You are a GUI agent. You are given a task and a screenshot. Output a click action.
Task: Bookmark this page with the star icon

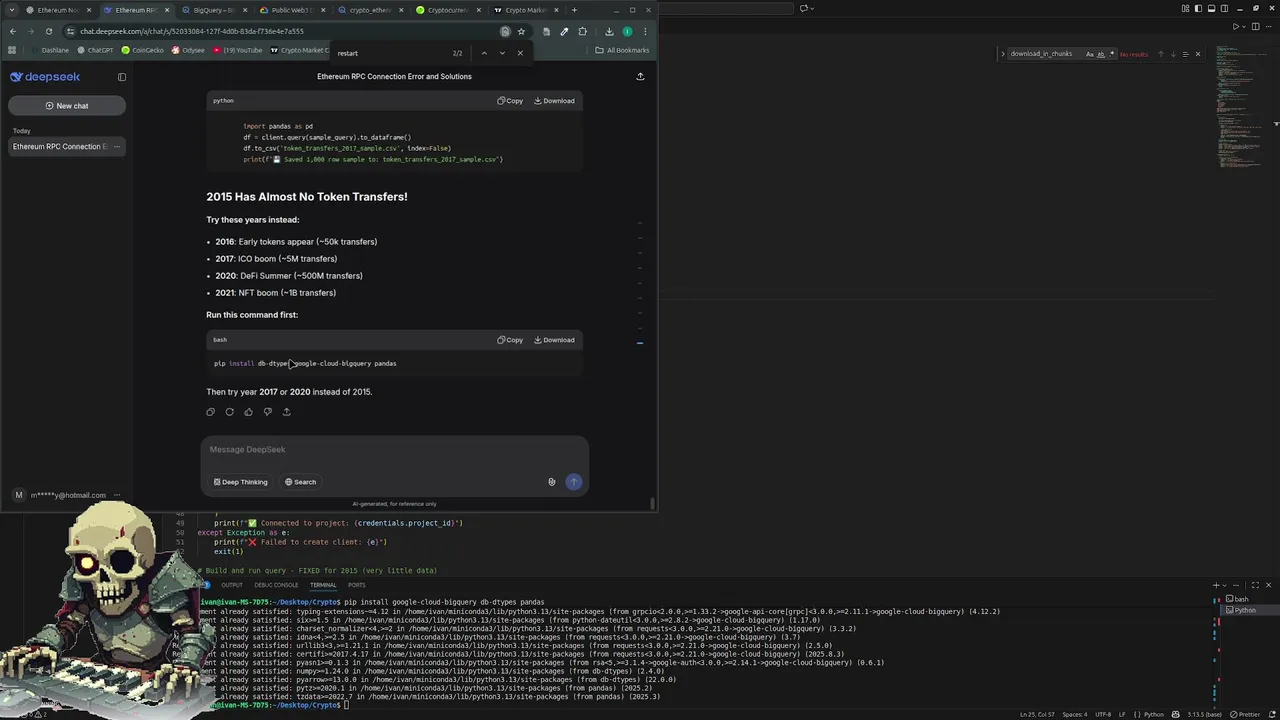click(x=521, y=31)
